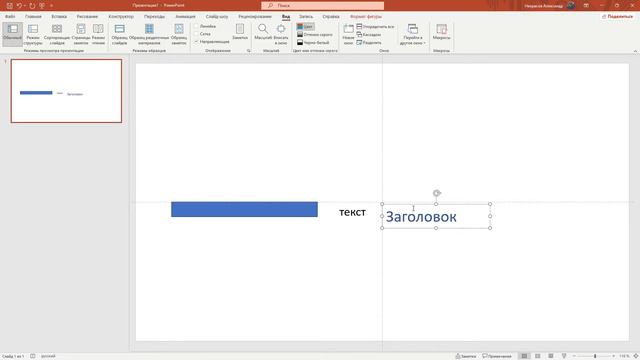Open a New Window (Новое окно)
Viewport: 640px width, 360px height.
pos(348,34)
